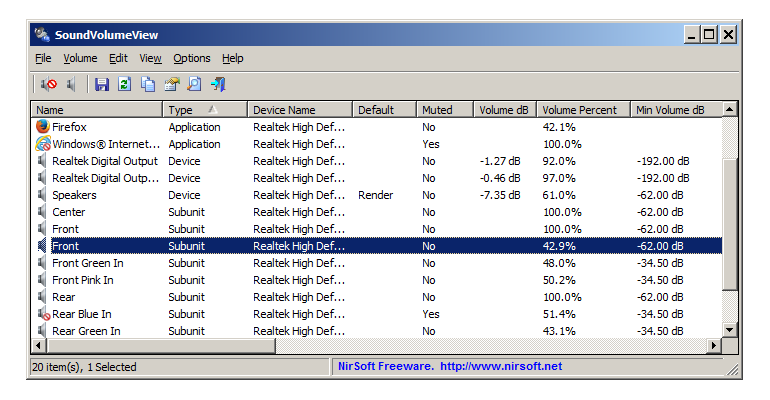
Task: Click the speaker icon beside Center
Action: (43, 212)
